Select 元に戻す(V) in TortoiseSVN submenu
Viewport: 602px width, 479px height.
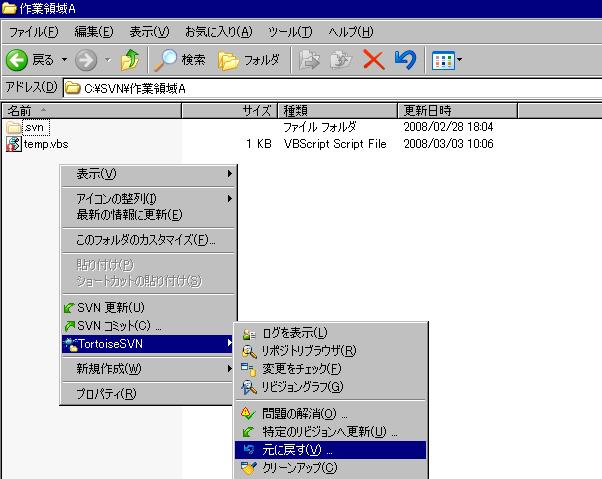[x=331, y=450]
